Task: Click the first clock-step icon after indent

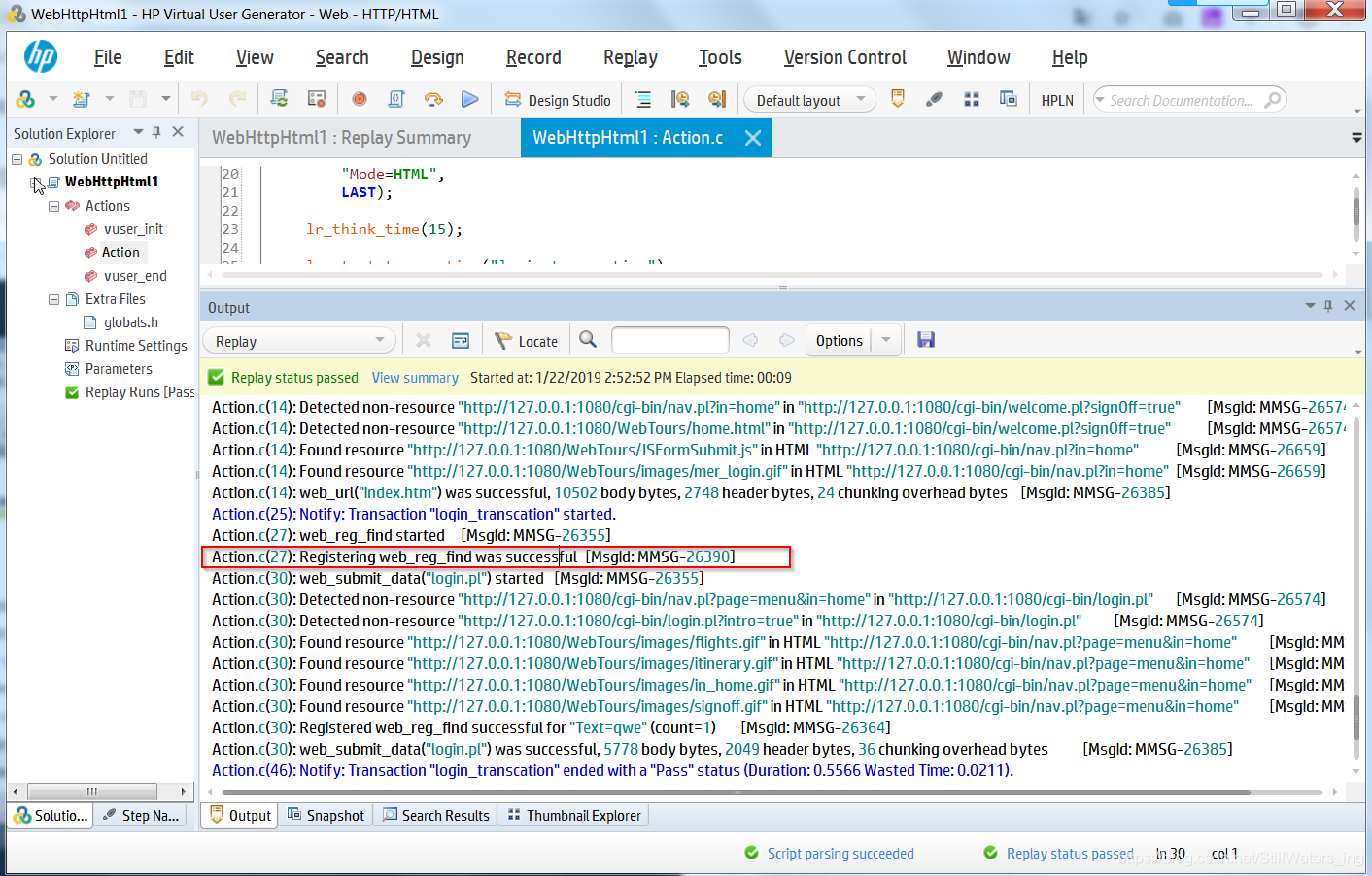Action: (680, 99)
